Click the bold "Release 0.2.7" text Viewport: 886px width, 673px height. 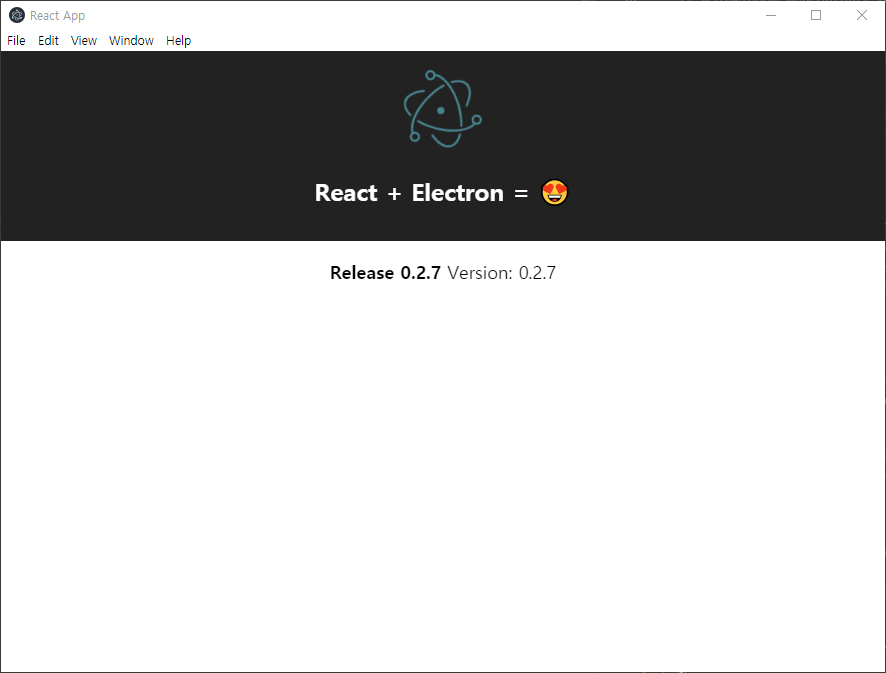[x=385, y=273]
